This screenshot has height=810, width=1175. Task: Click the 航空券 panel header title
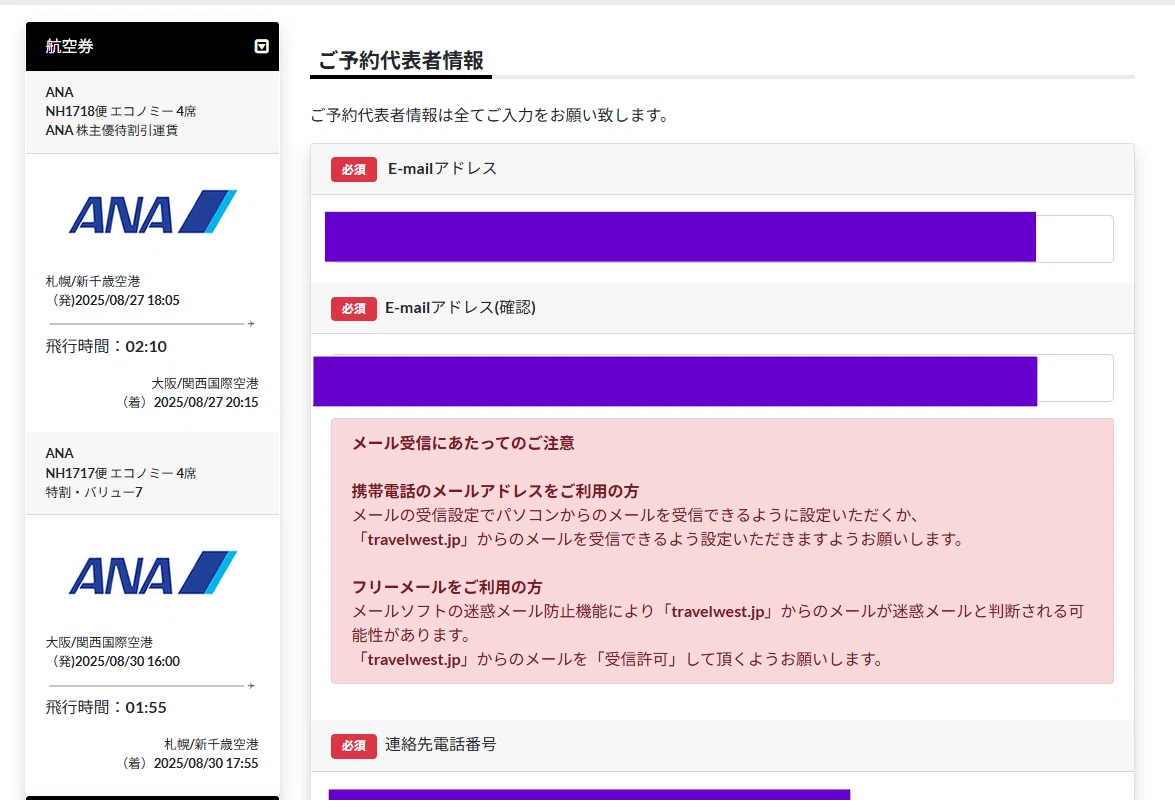pos(69,46)
